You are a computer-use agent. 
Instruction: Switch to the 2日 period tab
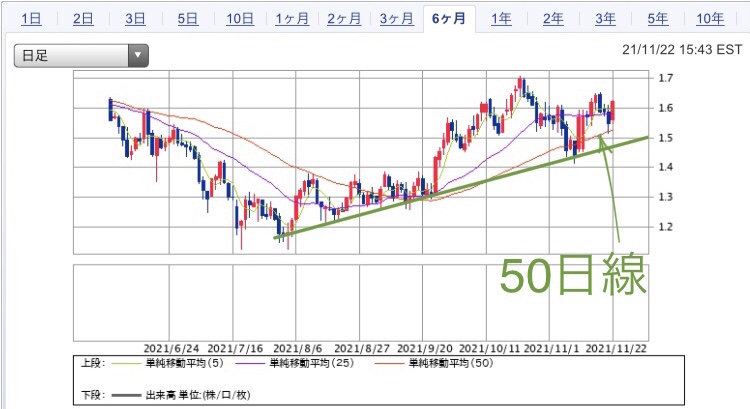(83, 19)
